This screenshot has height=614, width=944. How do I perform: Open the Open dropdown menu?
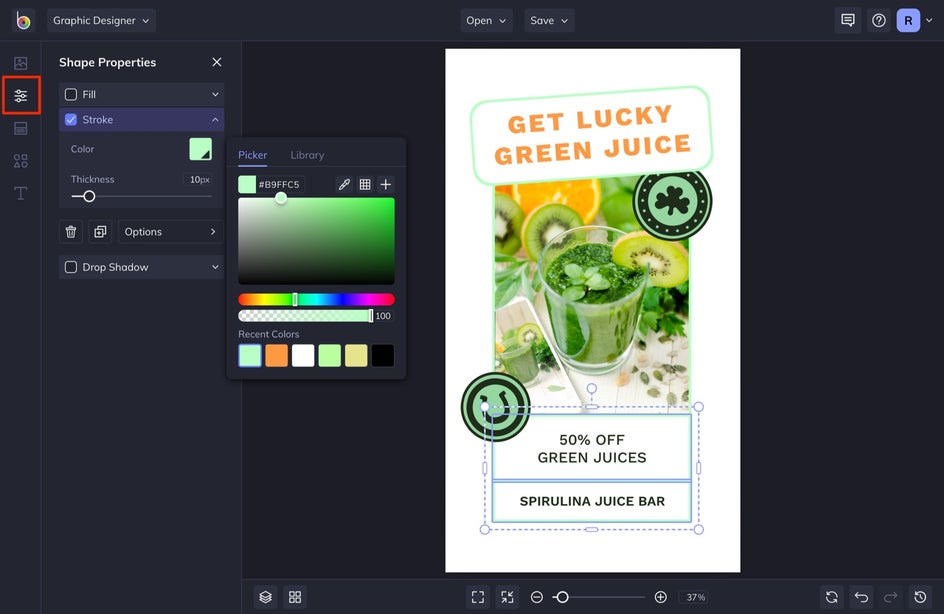pos(486,20)
